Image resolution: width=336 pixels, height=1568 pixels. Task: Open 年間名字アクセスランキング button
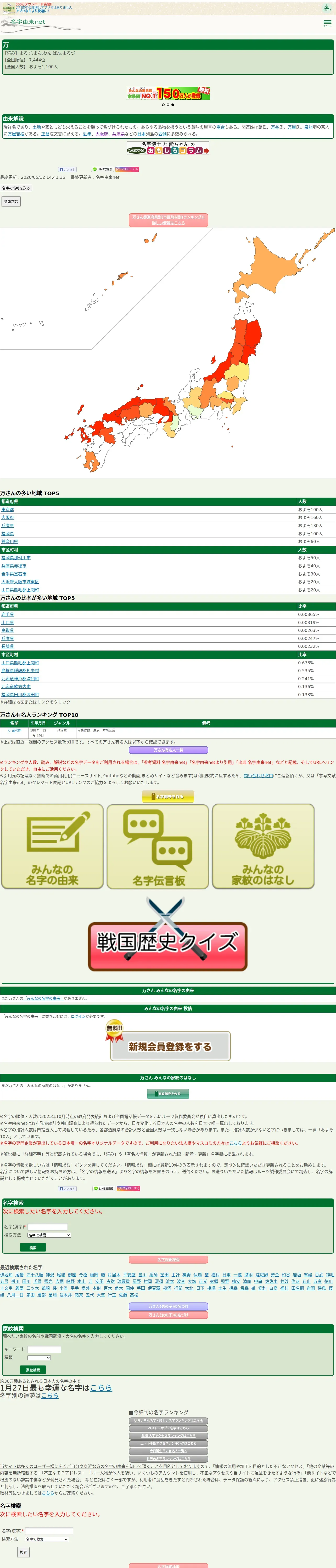168,1437
